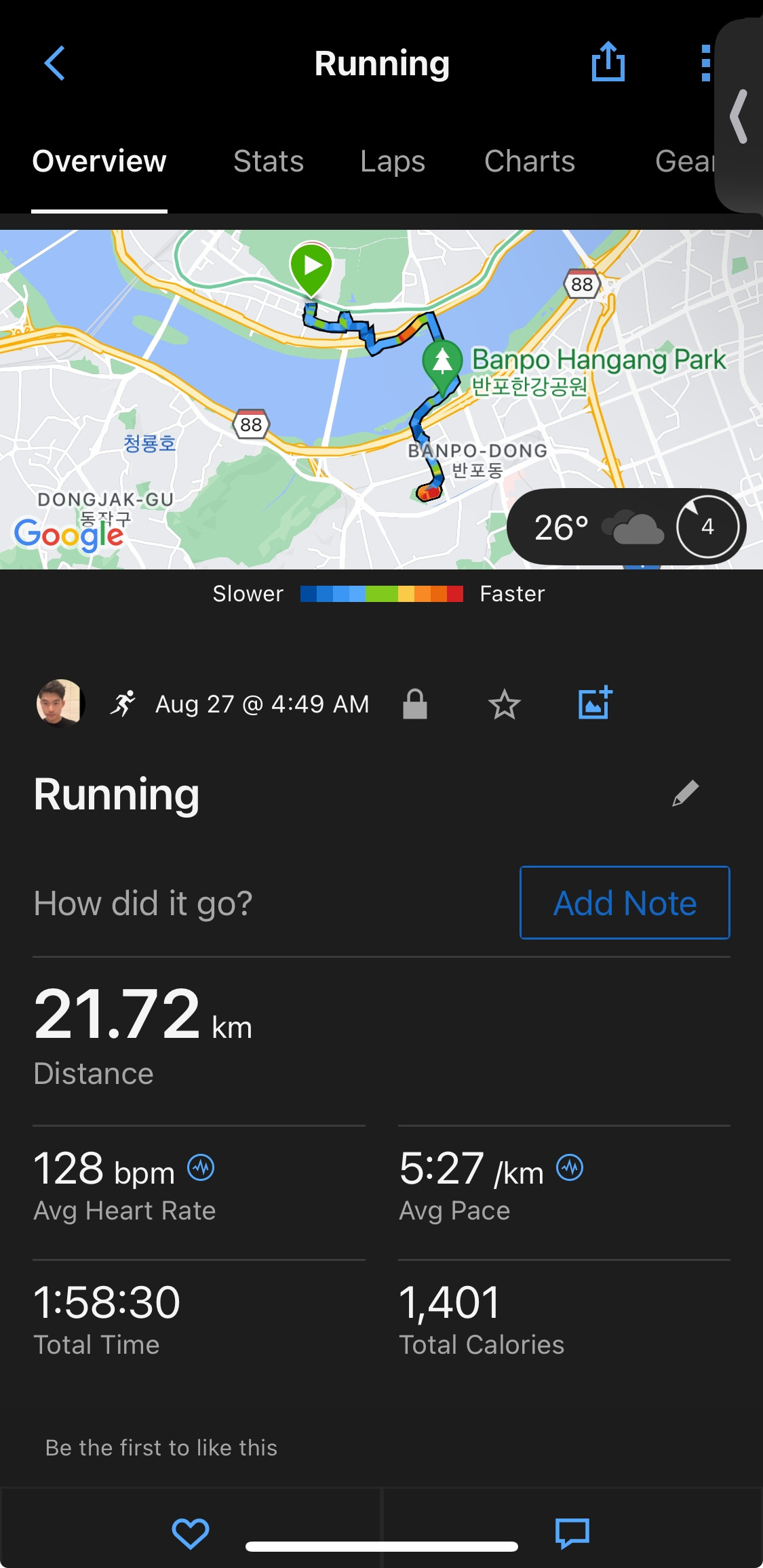Click the Add Note button
Viewport: 763px width, 1568px height.
point(625,902)
